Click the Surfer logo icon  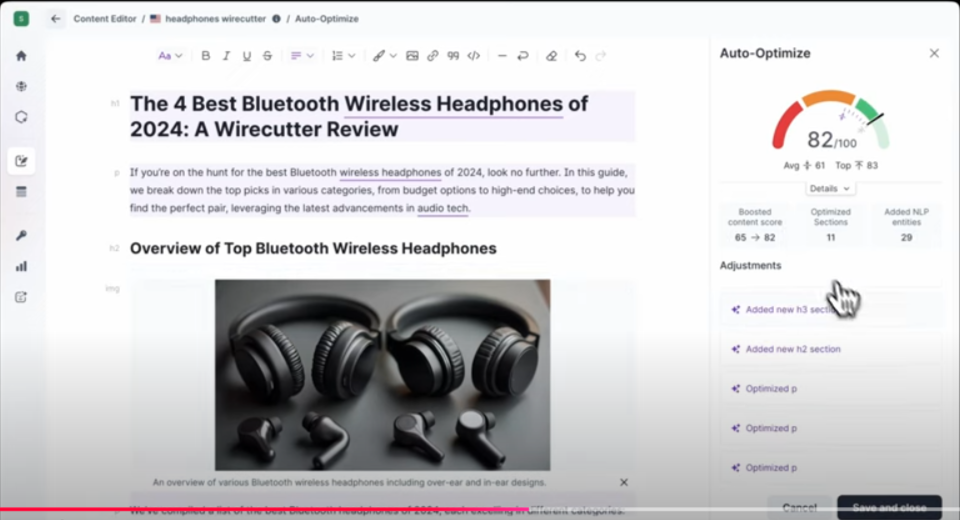click(21, 18)
